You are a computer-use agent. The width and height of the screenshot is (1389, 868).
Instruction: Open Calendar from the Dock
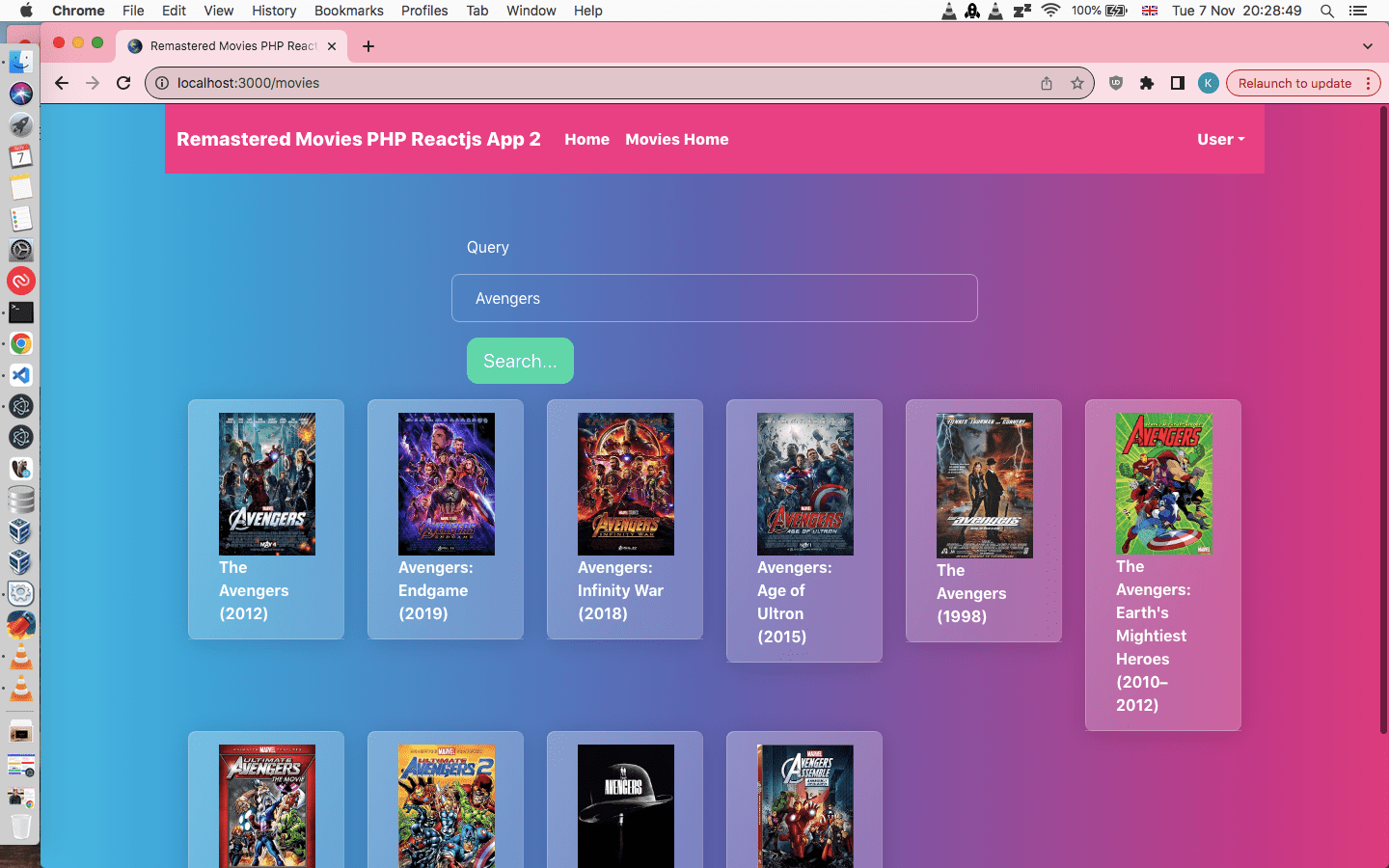point(21,156)
